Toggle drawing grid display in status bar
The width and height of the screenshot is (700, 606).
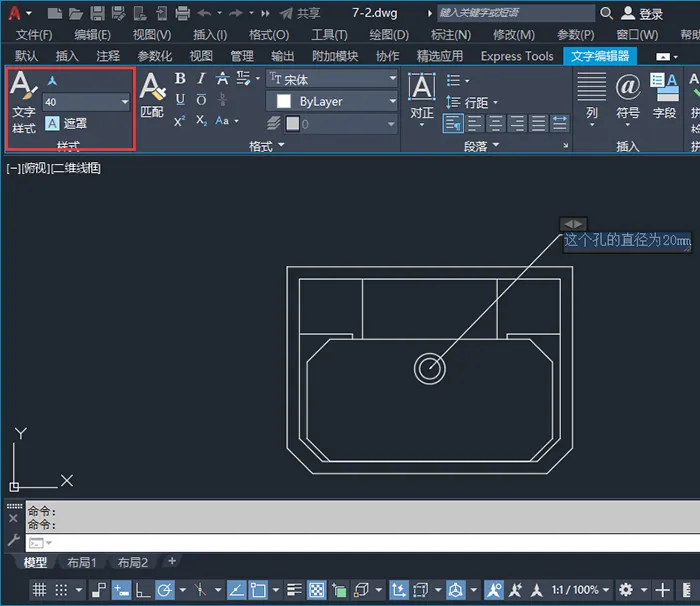[x=39, y=590]
